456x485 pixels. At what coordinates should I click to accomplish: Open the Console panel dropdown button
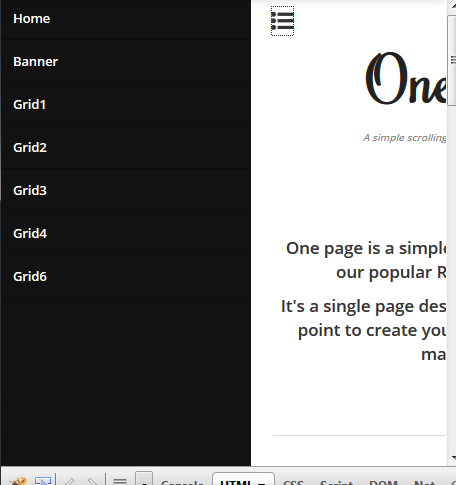[x=144, y=479]
